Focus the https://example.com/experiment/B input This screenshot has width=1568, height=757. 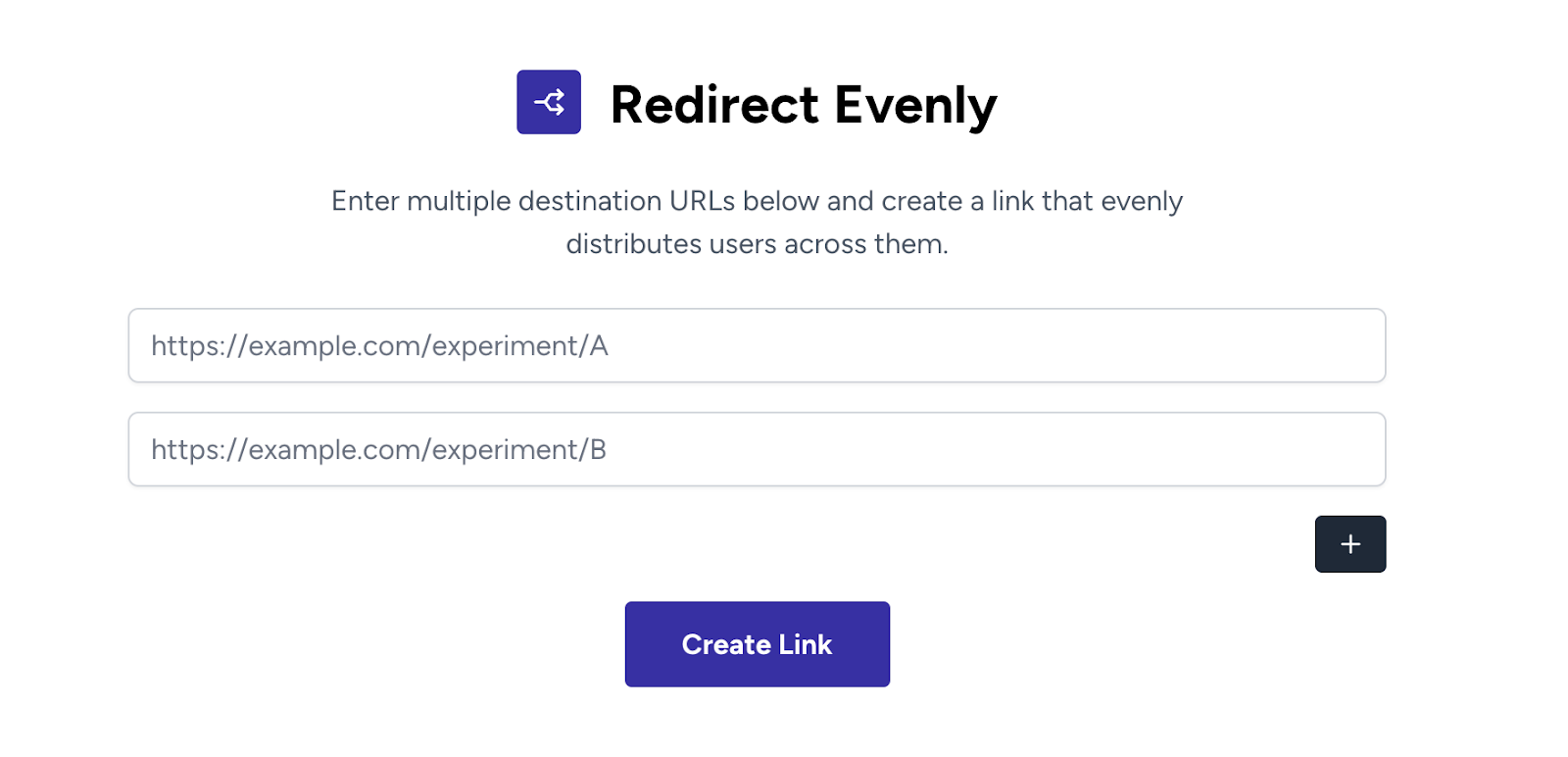[757, 449]
